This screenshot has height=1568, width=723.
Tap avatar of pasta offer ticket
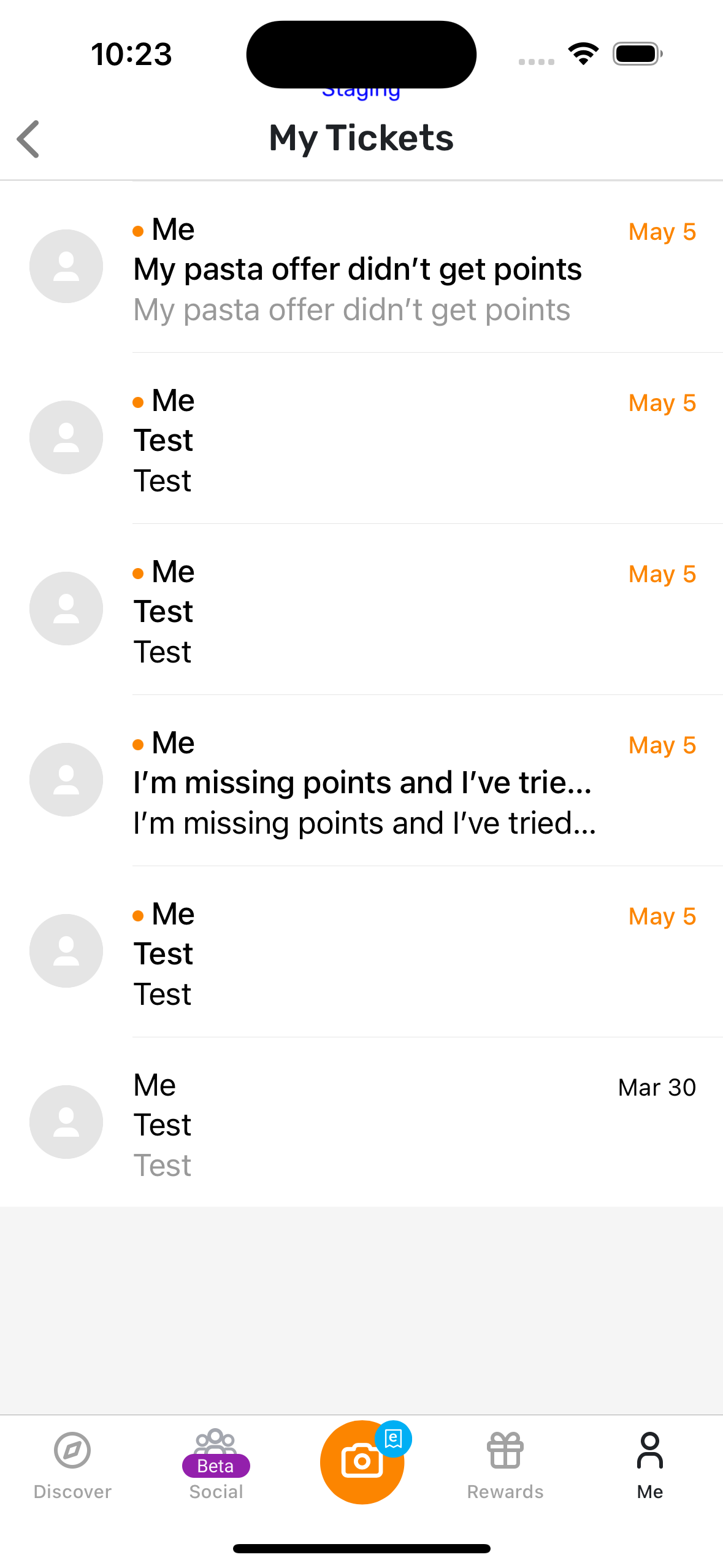pos(66,266)
